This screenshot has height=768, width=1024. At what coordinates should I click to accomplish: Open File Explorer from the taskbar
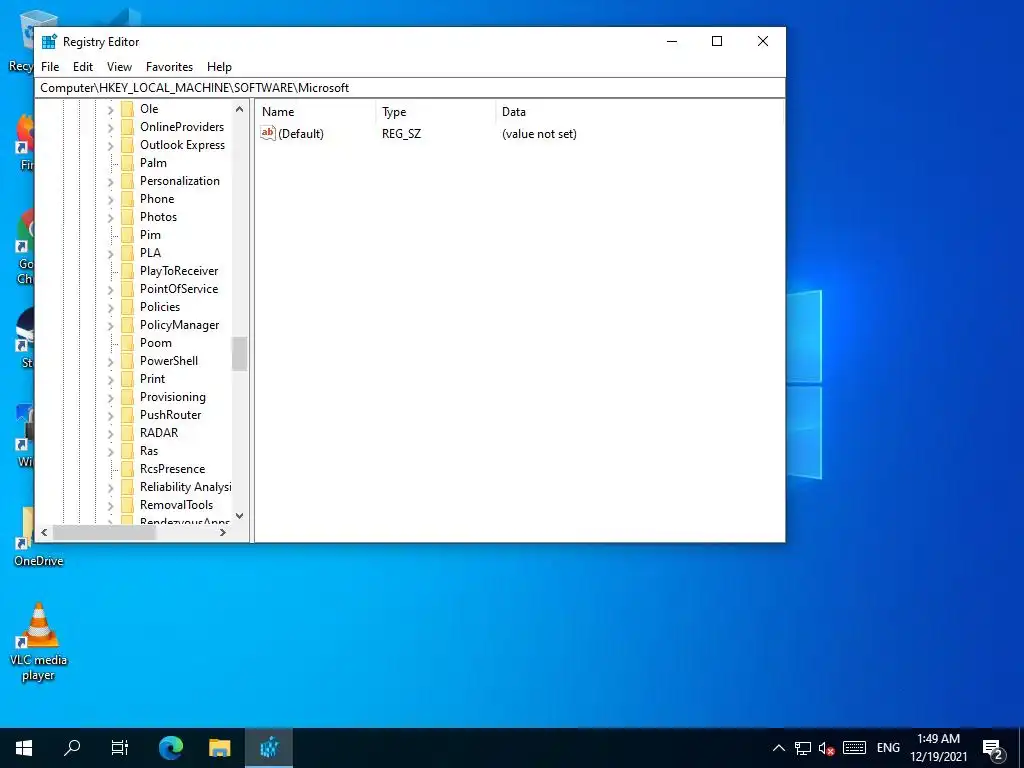(x=219, y=748)
